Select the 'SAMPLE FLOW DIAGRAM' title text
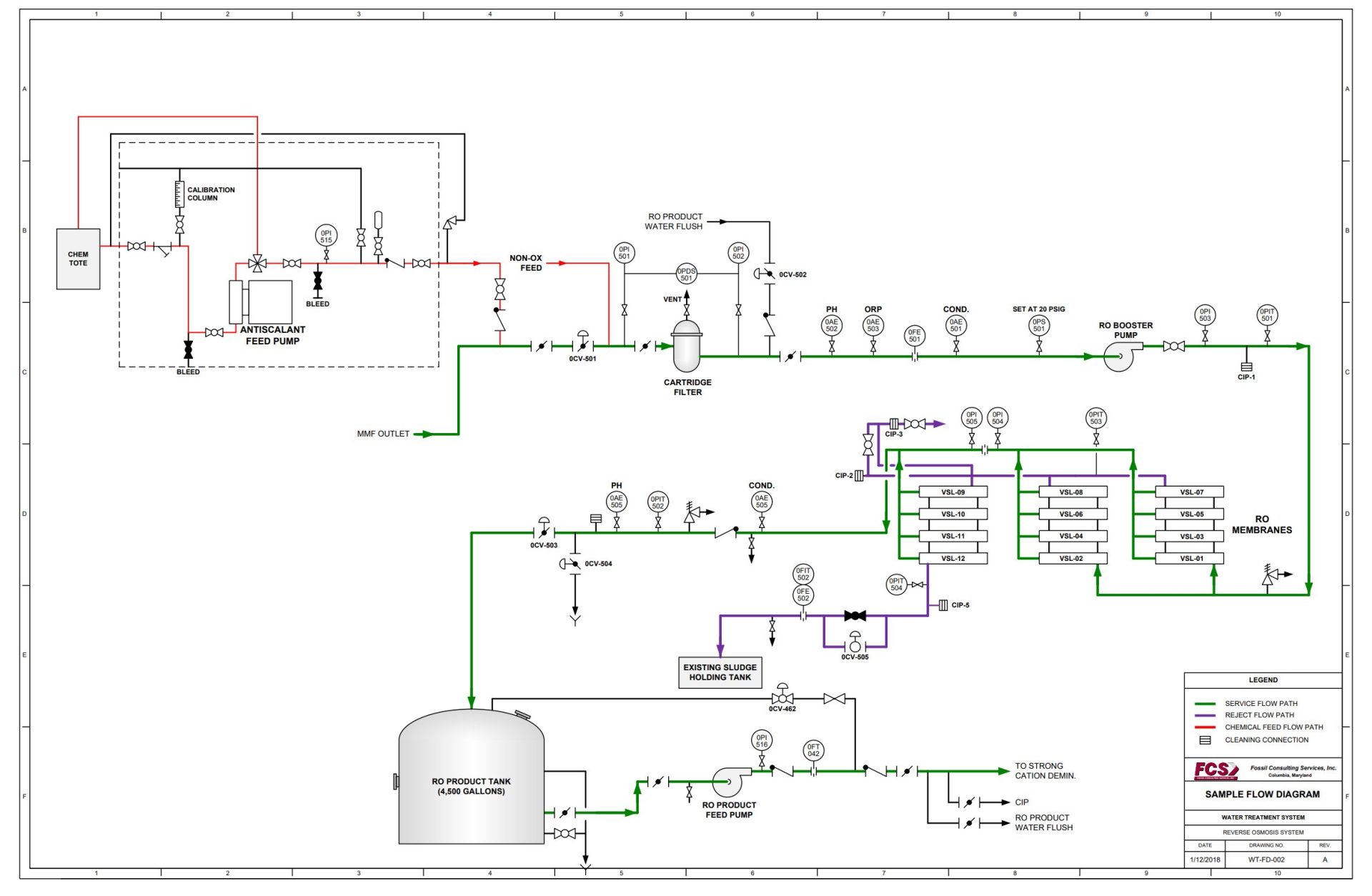The image size is (1372, 896). [1263, 795]
